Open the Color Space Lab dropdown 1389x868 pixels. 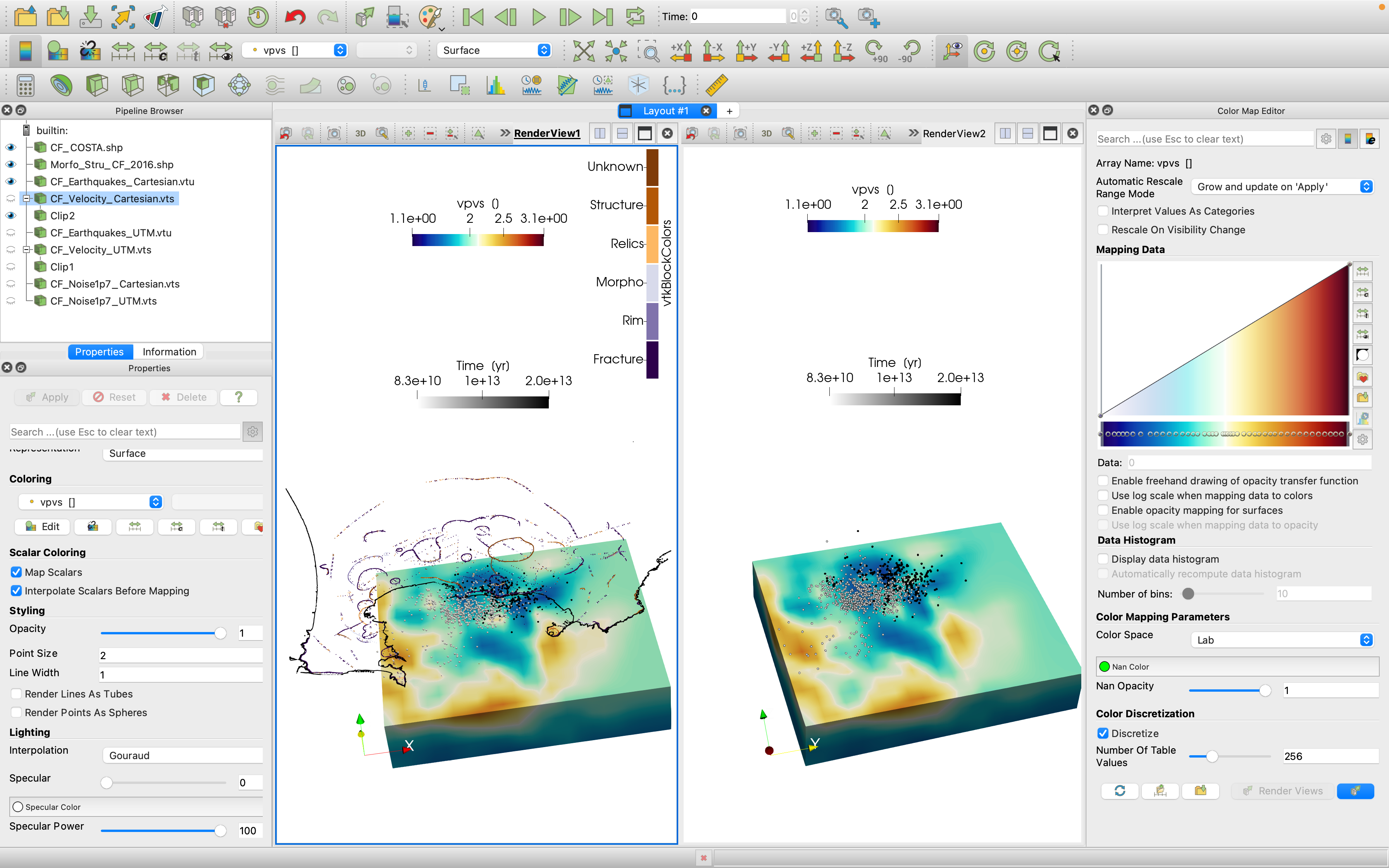[1282, 639]
